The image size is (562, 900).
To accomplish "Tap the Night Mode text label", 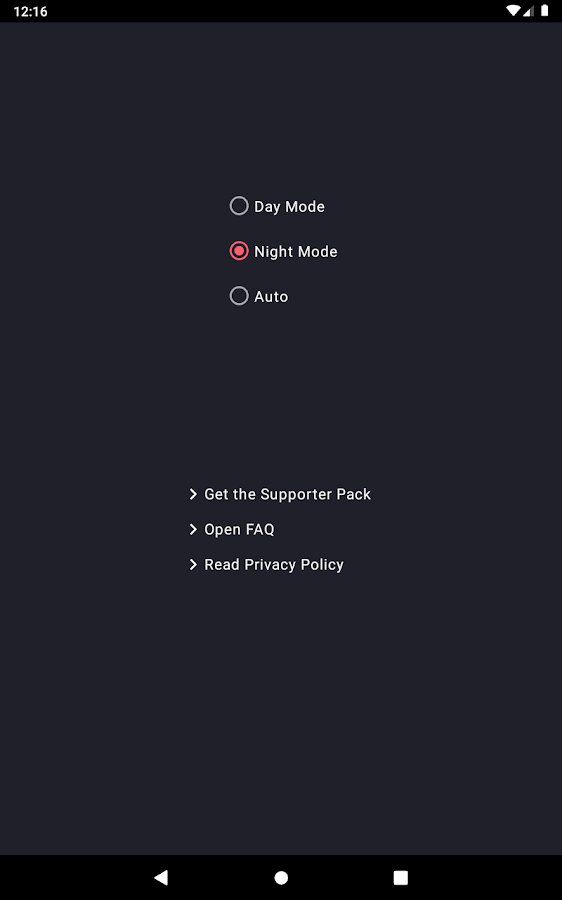I will coord(296,252).
